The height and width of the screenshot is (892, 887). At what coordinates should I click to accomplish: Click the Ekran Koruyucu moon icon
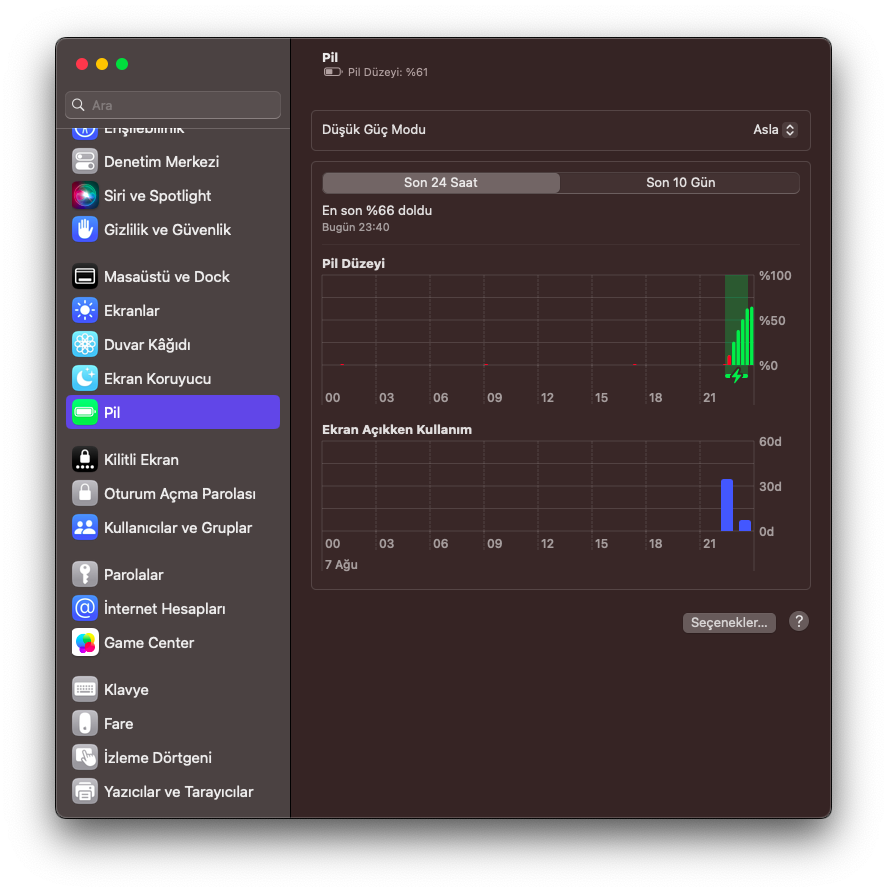pyautogui.click(x=85, y=379)
